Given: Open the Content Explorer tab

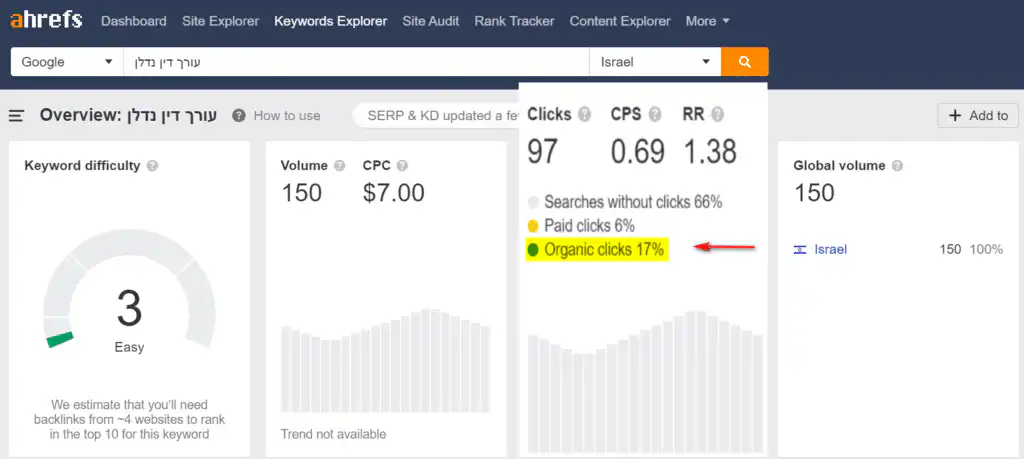Looking at the screenshot, I should tap(621, 21).
